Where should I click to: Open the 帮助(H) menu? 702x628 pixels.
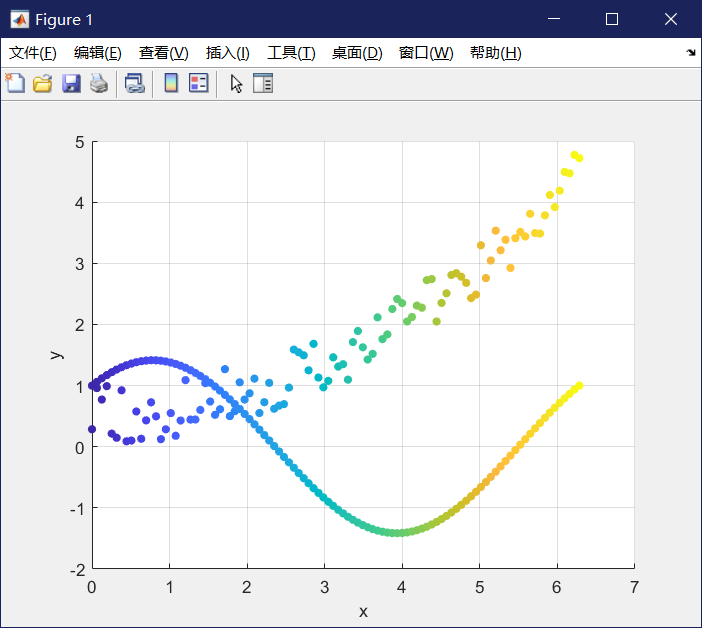496,53
